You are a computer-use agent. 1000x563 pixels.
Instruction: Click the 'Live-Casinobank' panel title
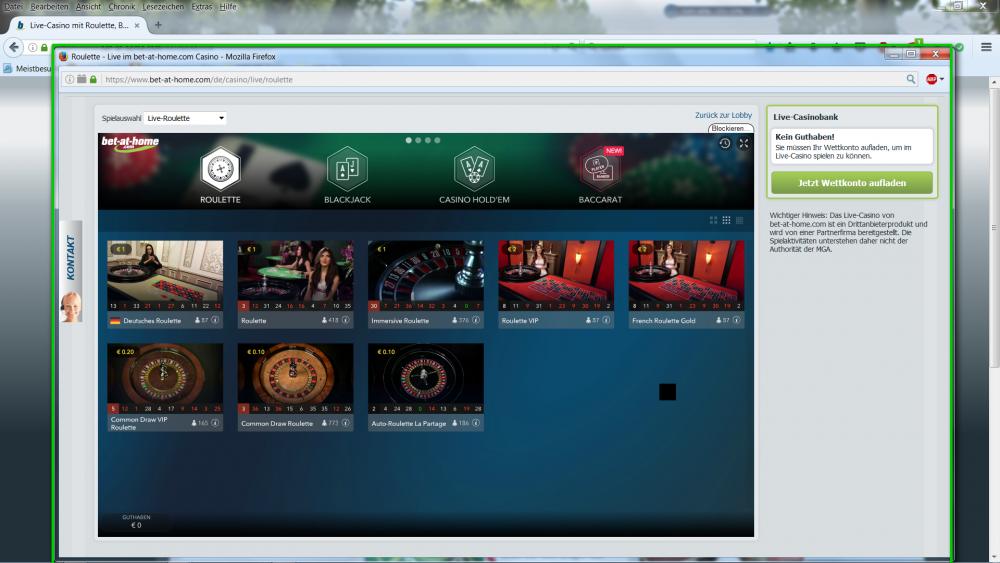(x=805, y=117)
